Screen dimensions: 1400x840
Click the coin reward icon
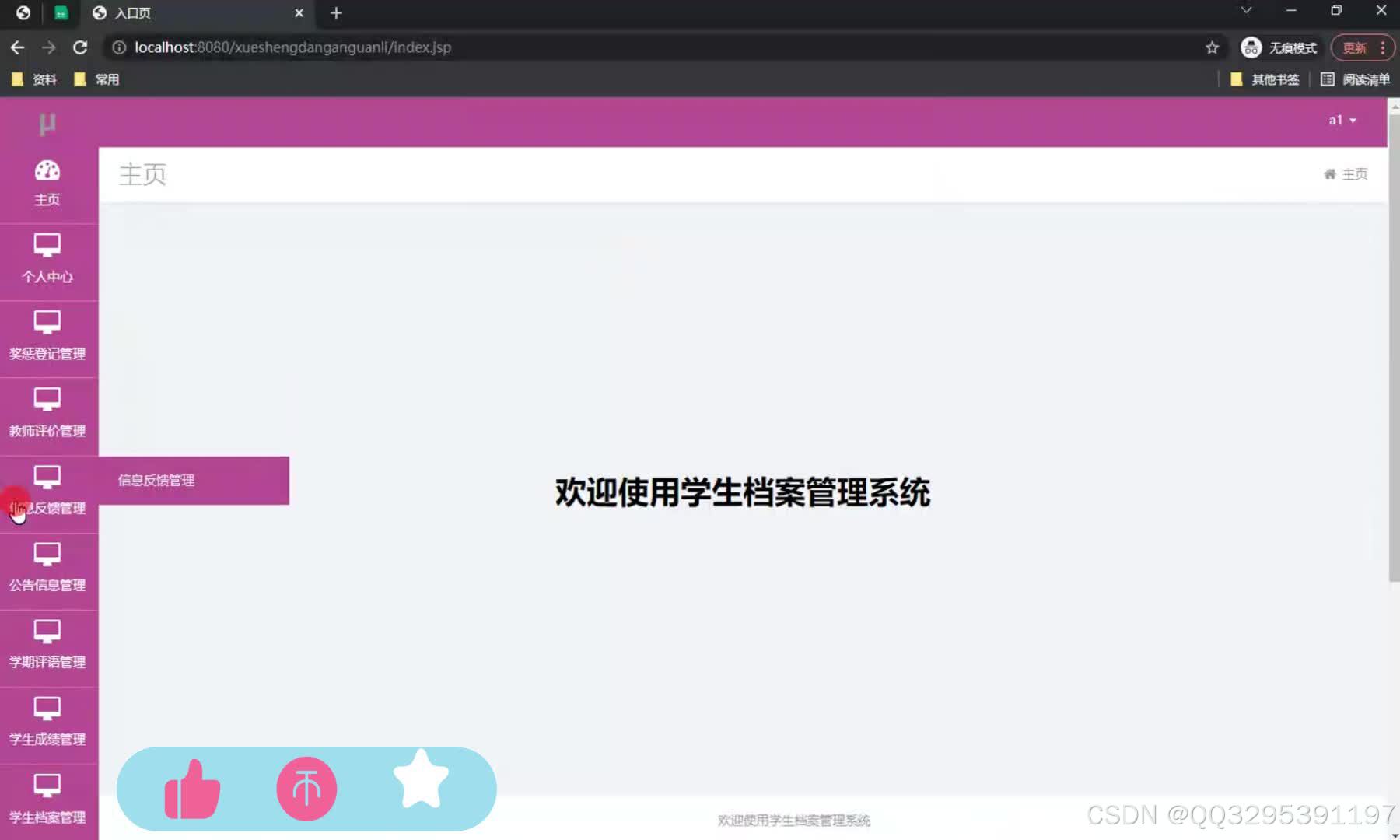306,789
